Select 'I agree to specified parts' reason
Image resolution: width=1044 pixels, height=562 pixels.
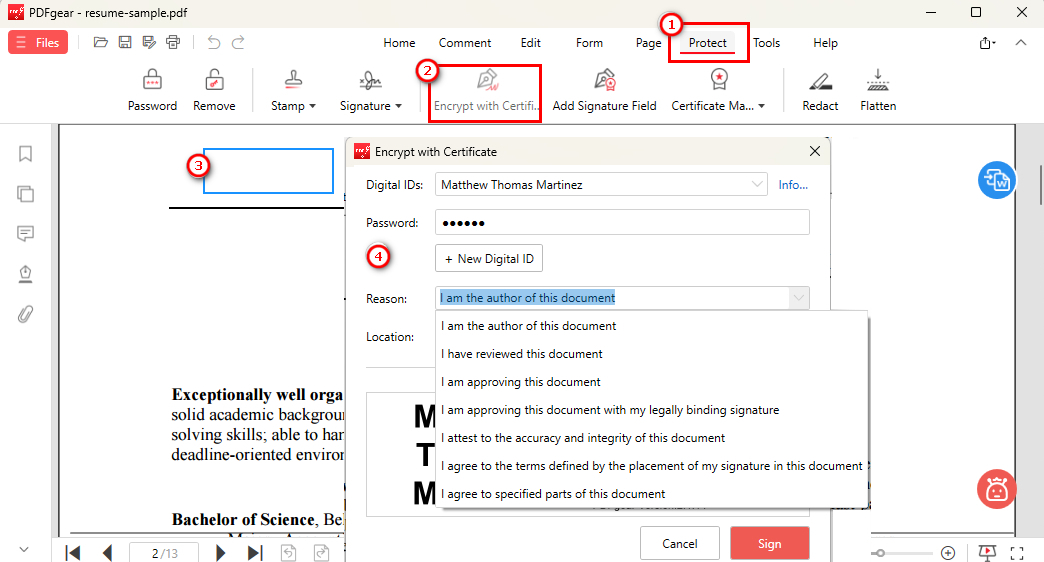point(652,493)
